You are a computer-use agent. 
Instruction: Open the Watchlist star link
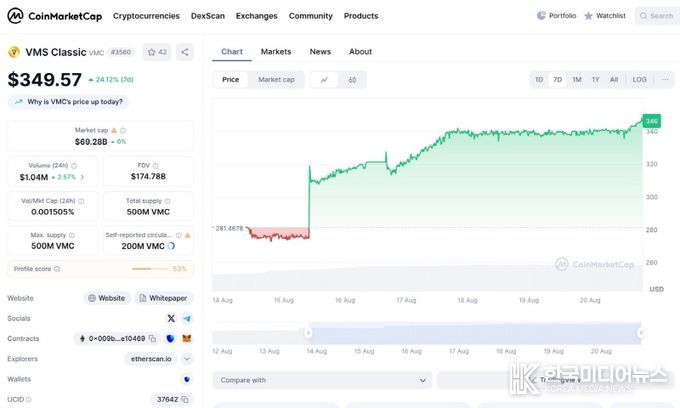[x=605, y=16]
